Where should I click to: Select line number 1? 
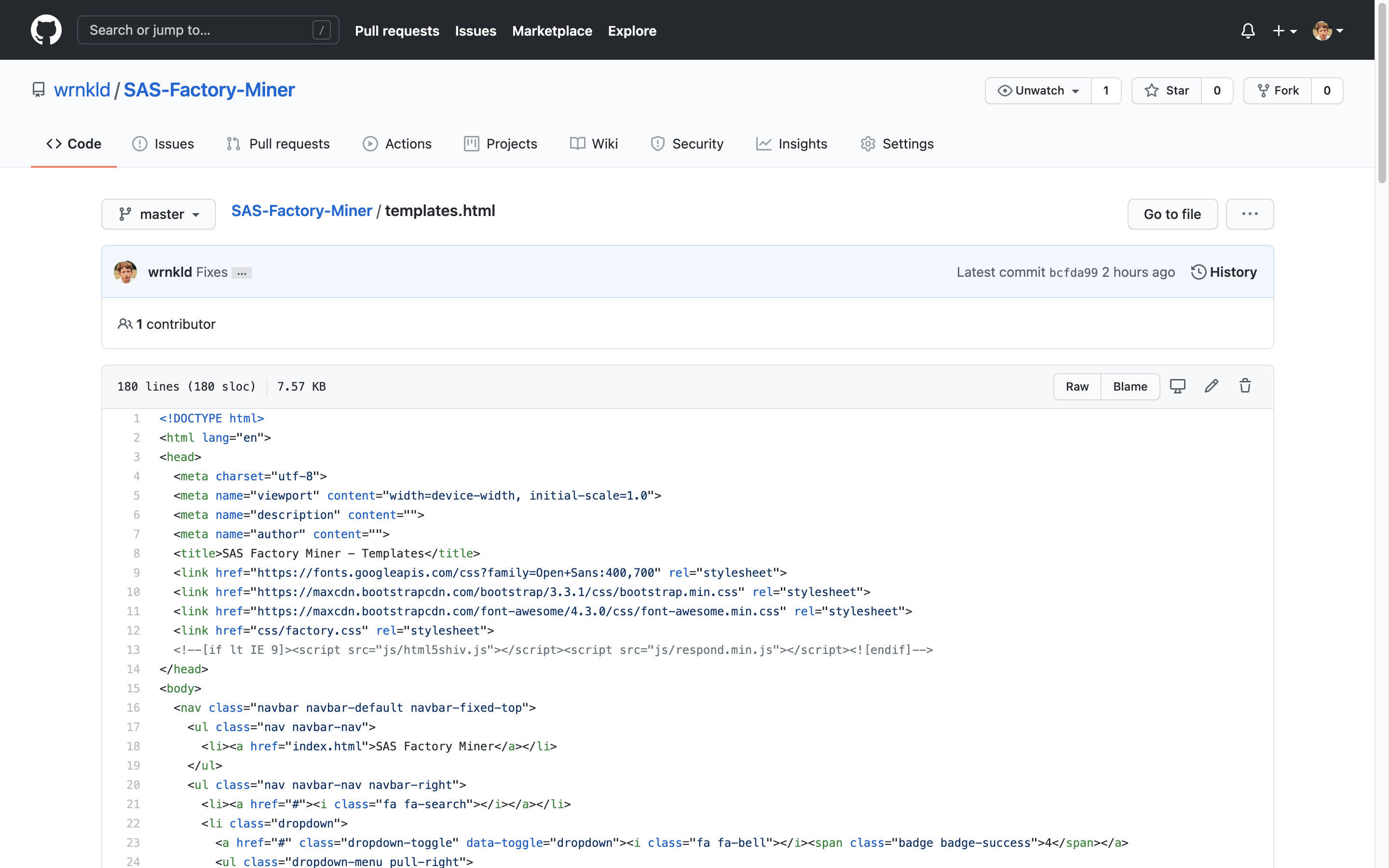[136, 419]
